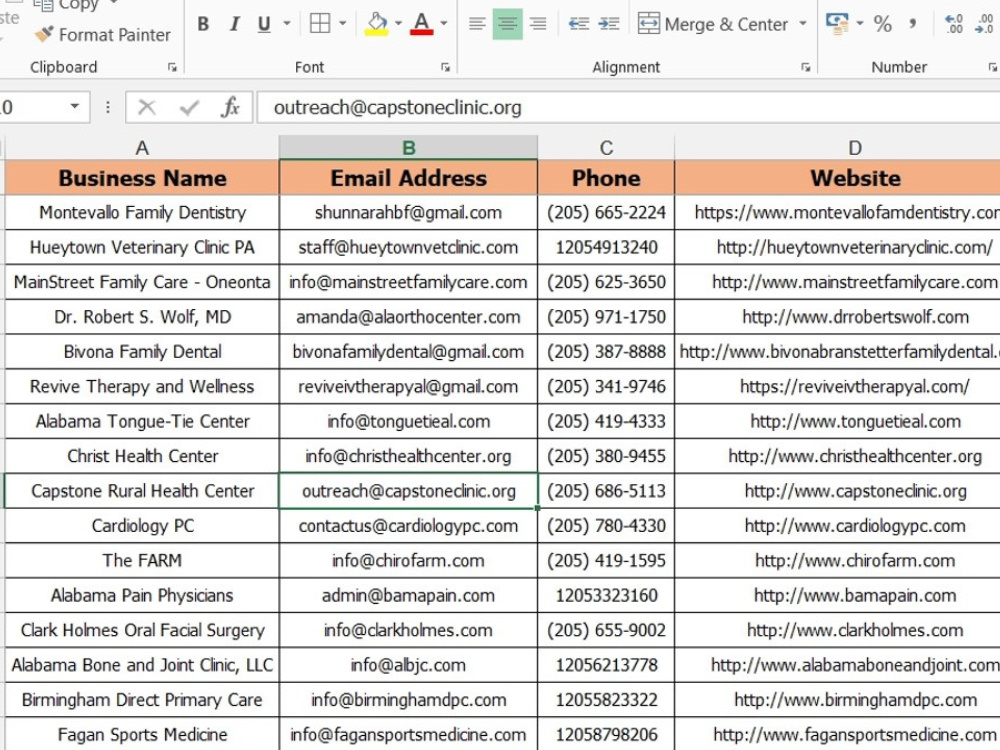This screenshot has height=750, width=1000.
Task: Apply Fill Color paint bucket
Action: point(377,24)
